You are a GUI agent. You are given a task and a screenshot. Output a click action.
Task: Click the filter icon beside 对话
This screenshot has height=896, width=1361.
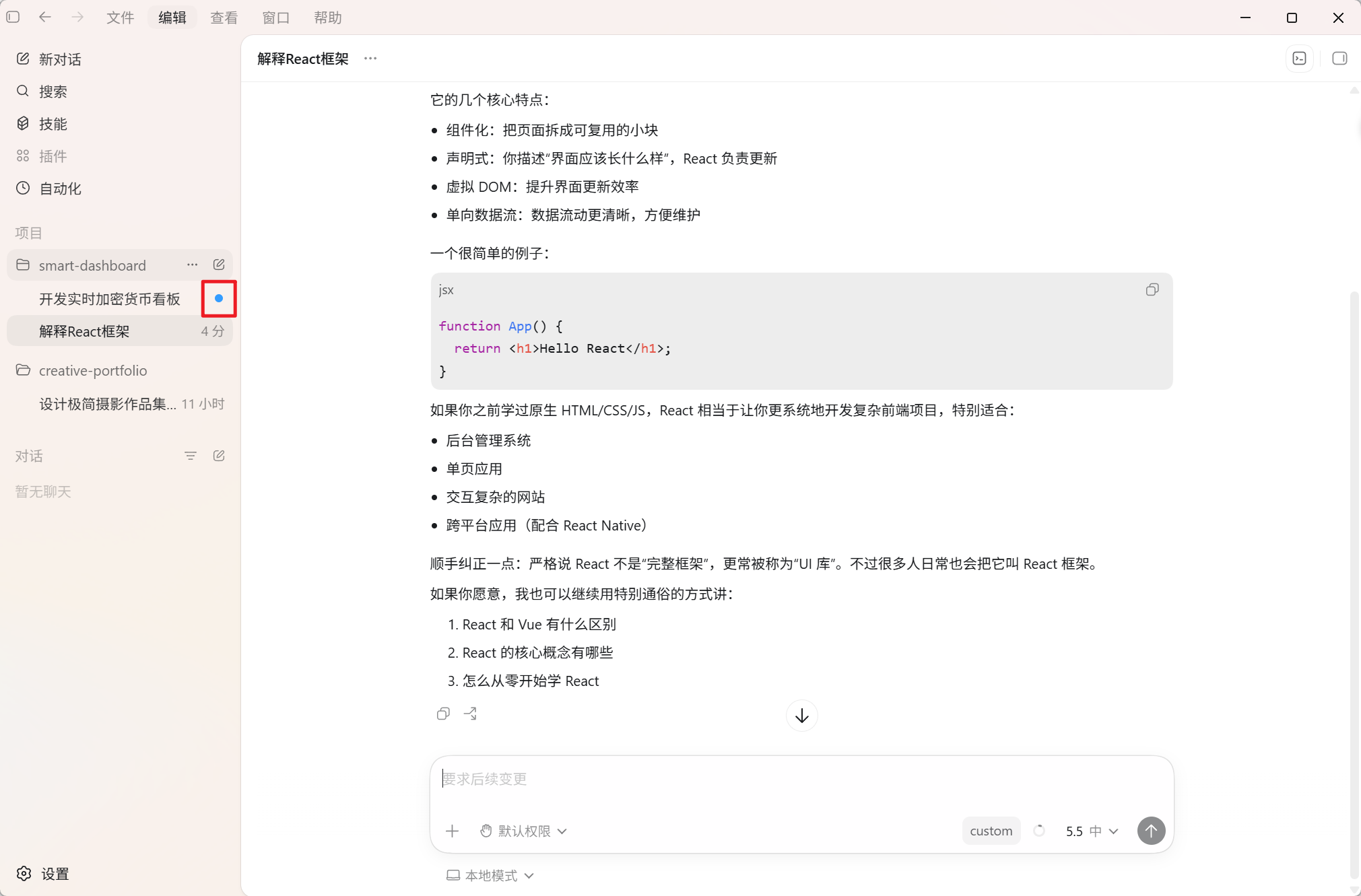pyautogui.click(x=191, y=456)
